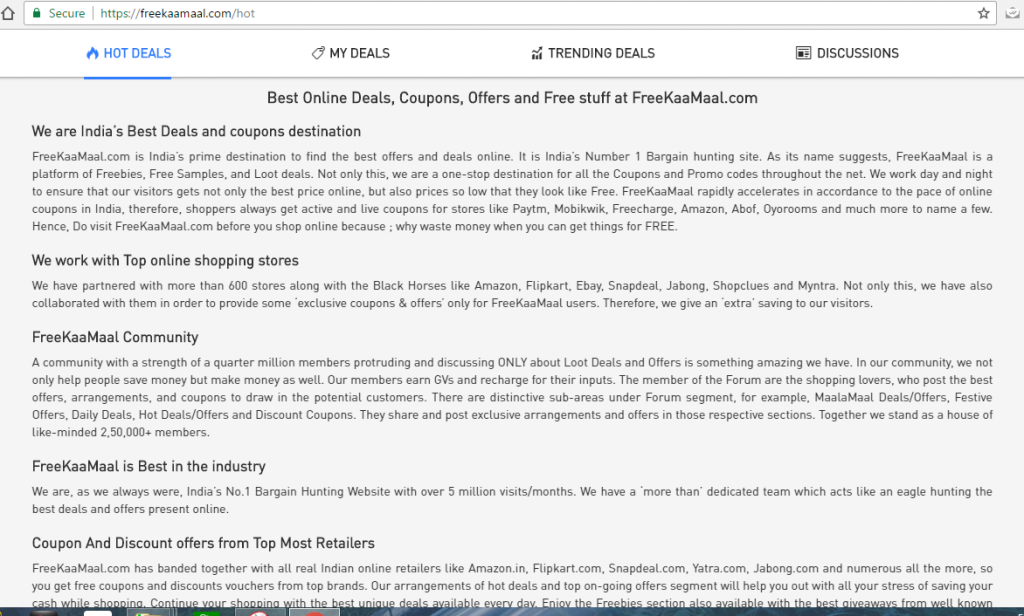Open the TRENDING DEALS tab
This screenshot has height=616, width=1024.
click(x=593, y=54)
